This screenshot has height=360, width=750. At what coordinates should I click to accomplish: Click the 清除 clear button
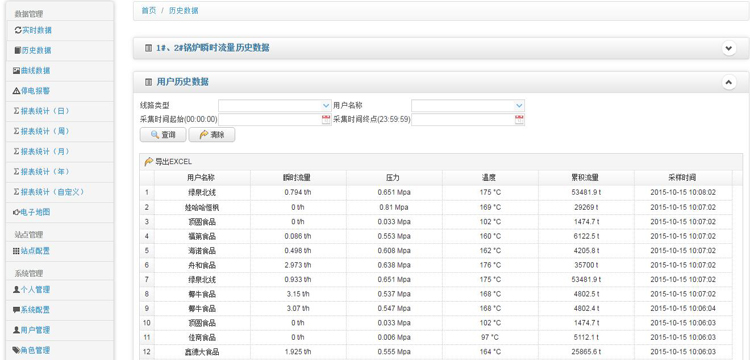212,135
